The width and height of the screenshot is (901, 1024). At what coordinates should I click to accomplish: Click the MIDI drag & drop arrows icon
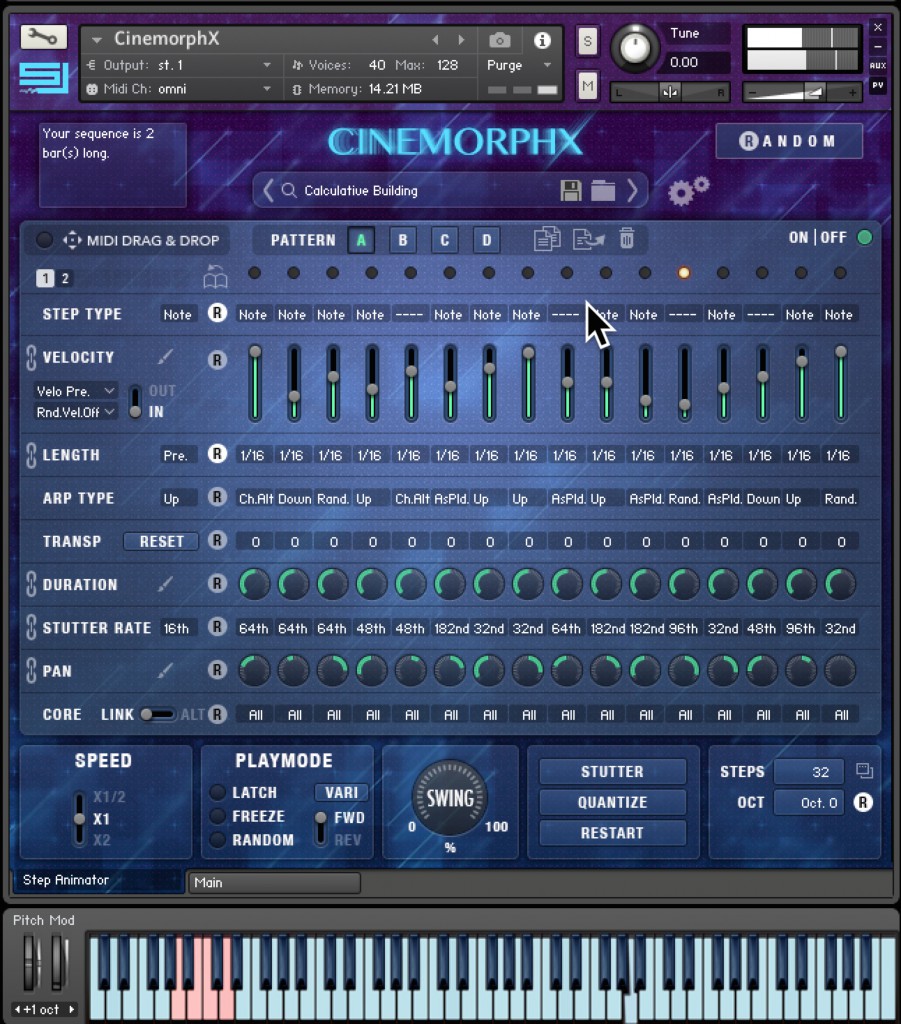point(72,240)
